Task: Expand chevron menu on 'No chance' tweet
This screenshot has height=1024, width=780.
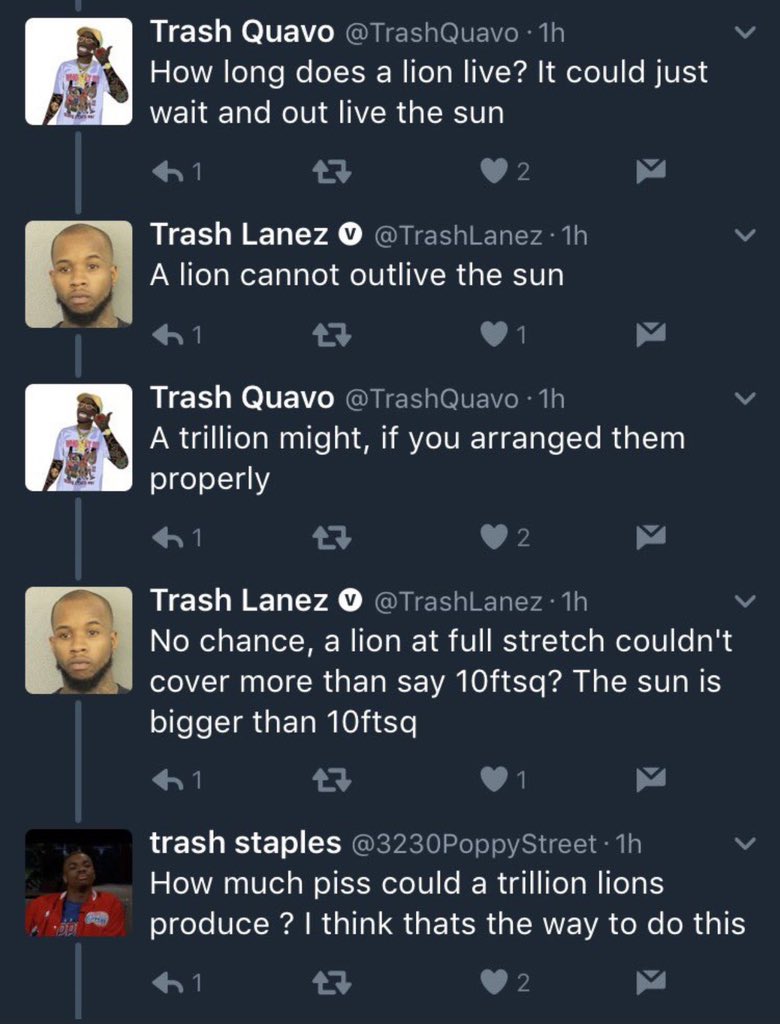Action: (x=745, y=600)
